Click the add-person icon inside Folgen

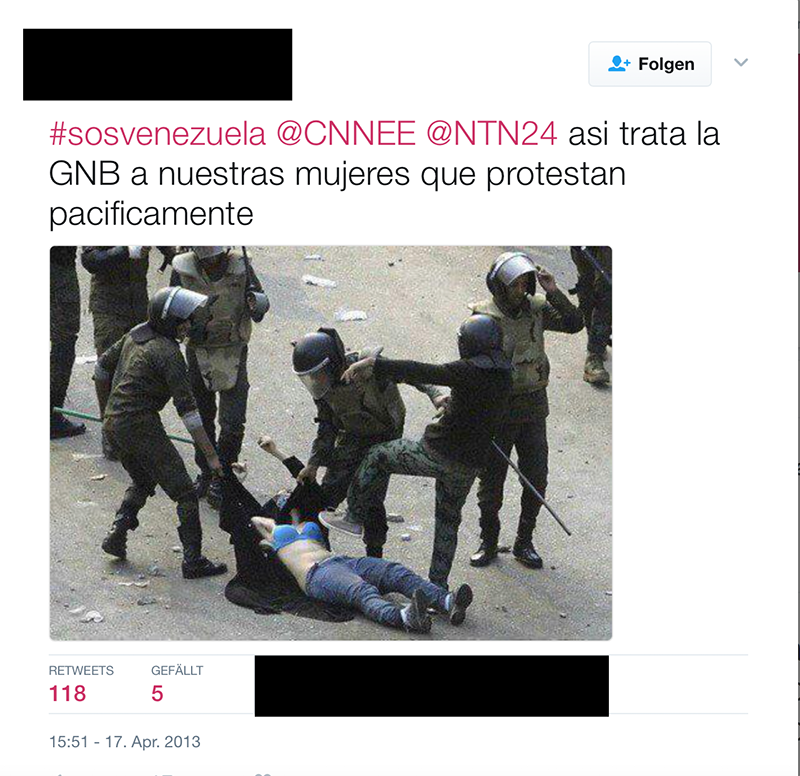pyautogui.click(x=619, y=64)
